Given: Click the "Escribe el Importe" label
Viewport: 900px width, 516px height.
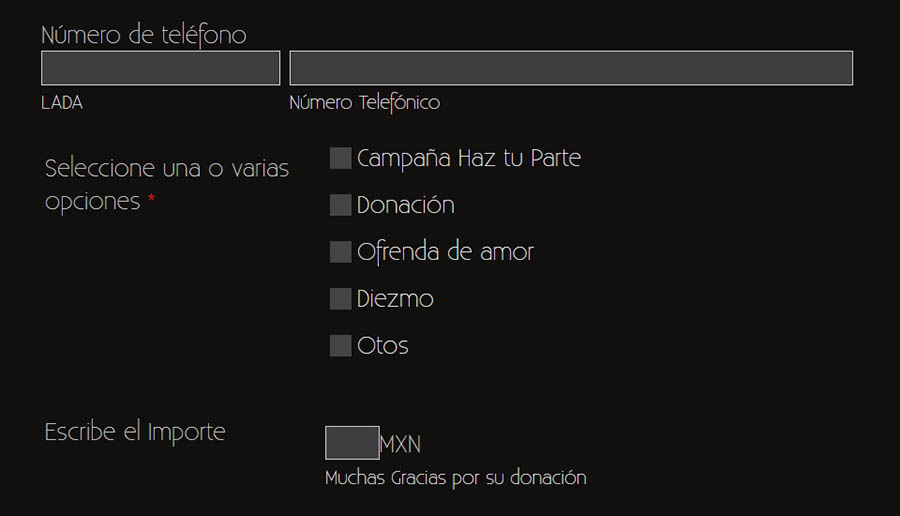Looking at the screenshot, I should pyautogui.click(x=135, y=432).
